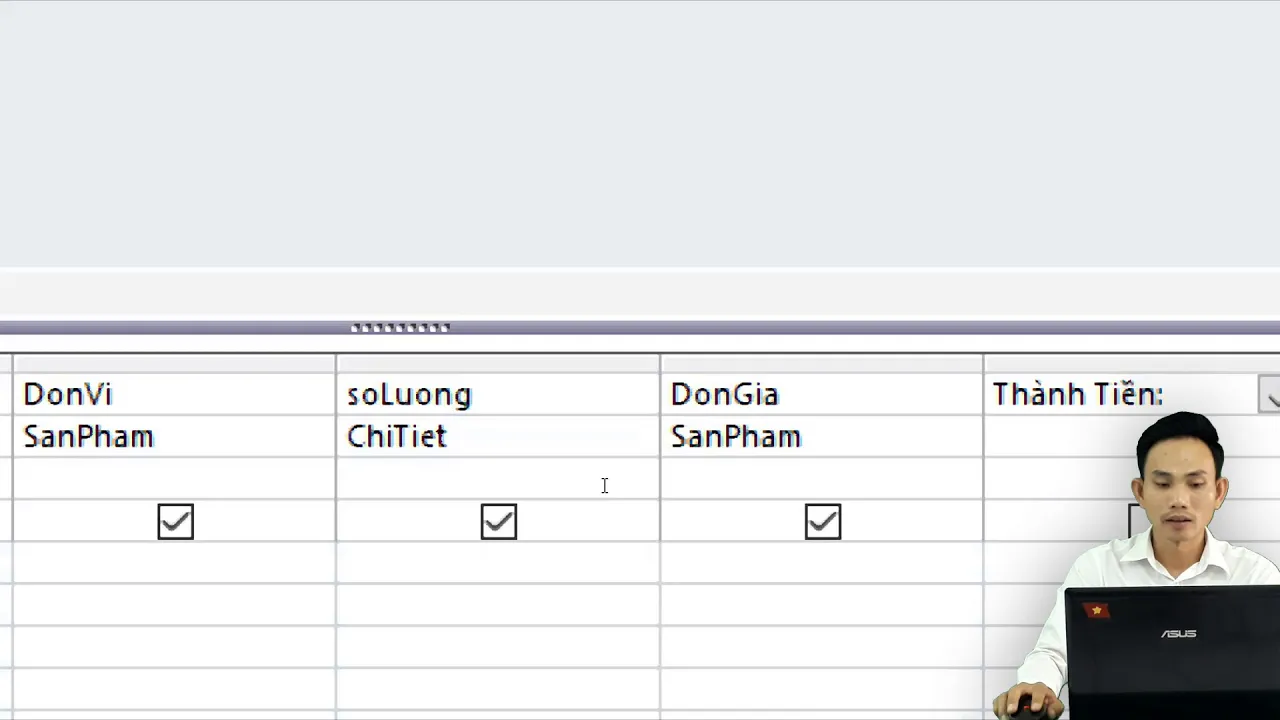Click the criteria cell below DonGia checkbox
The height and width of the screenshot is (720, 1280).
822,563
